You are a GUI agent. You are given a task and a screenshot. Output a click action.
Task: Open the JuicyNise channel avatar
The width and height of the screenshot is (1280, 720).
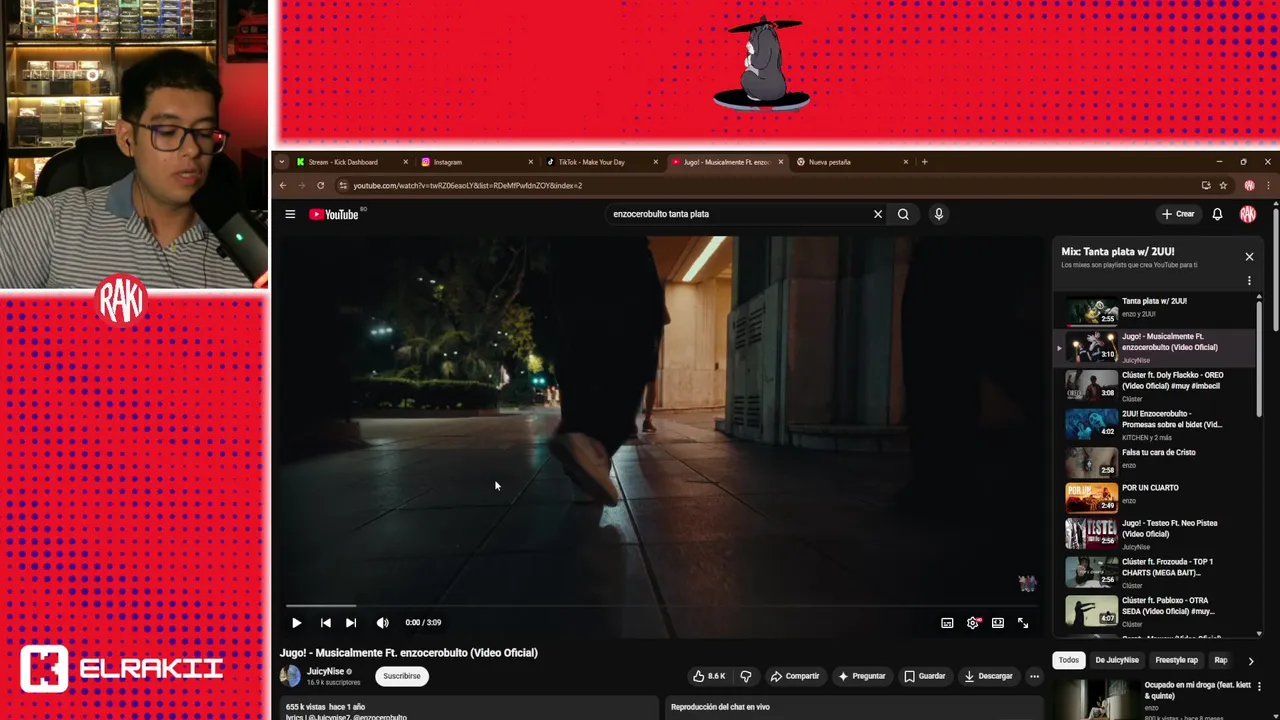coord(290,676)
